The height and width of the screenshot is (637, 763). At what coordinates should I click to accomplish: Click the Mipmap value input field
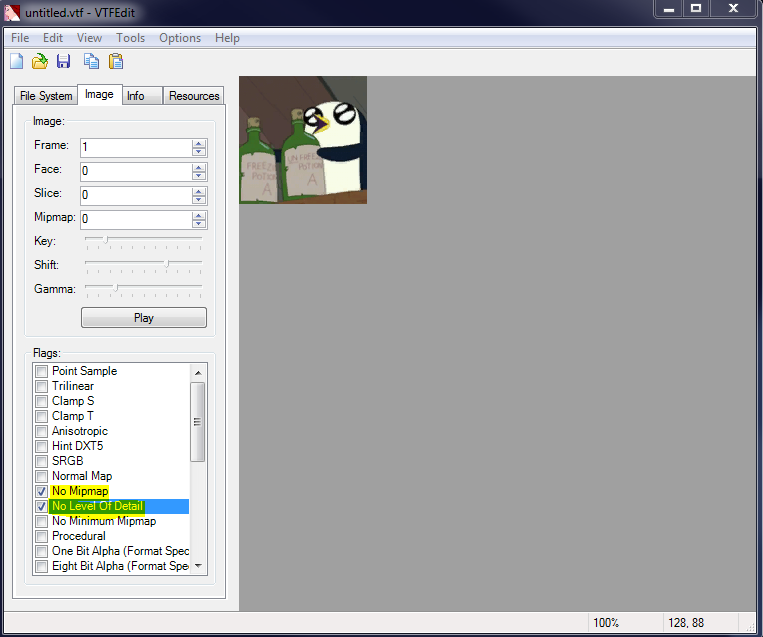(x=136, y=218)
